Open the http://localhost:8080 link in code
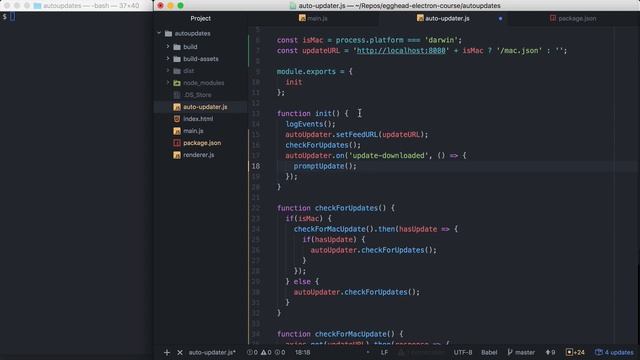640x360 pixels. (401, 51)
